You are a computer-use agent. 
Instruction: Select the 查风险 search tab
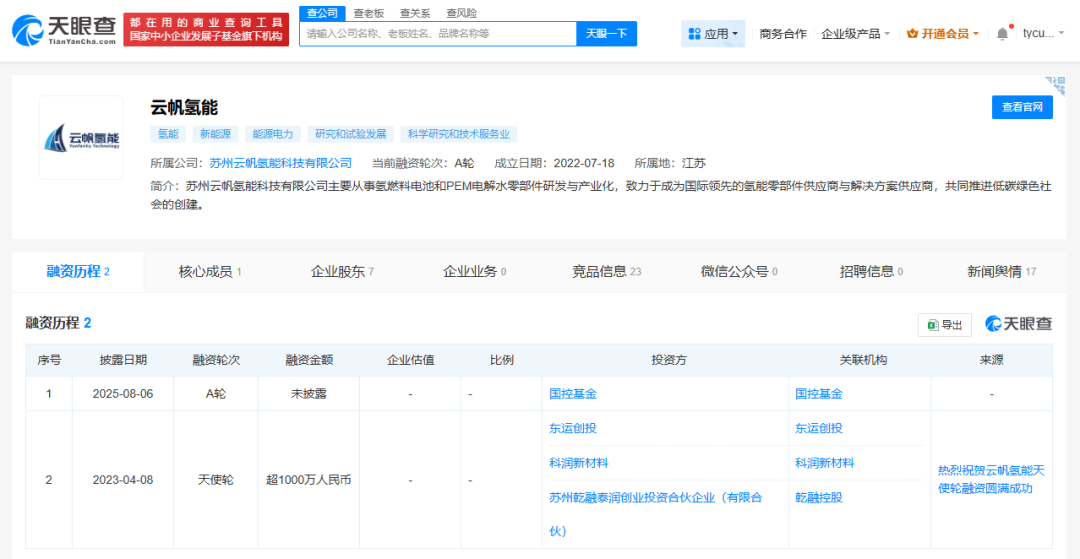(461, 13)
